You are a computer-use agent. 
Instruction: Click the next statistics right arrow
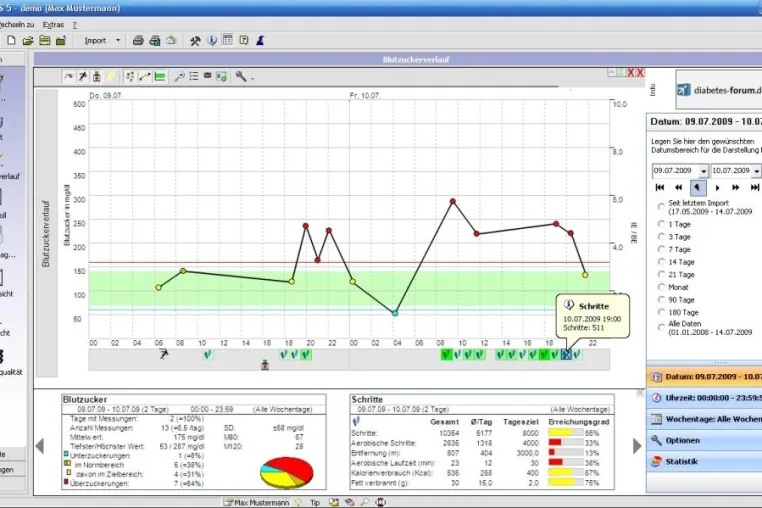[637, 446]
